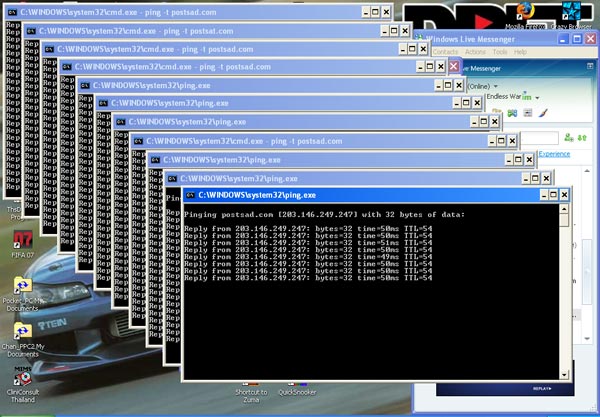Close the Windows Live Messenger window

pos(590,39)
